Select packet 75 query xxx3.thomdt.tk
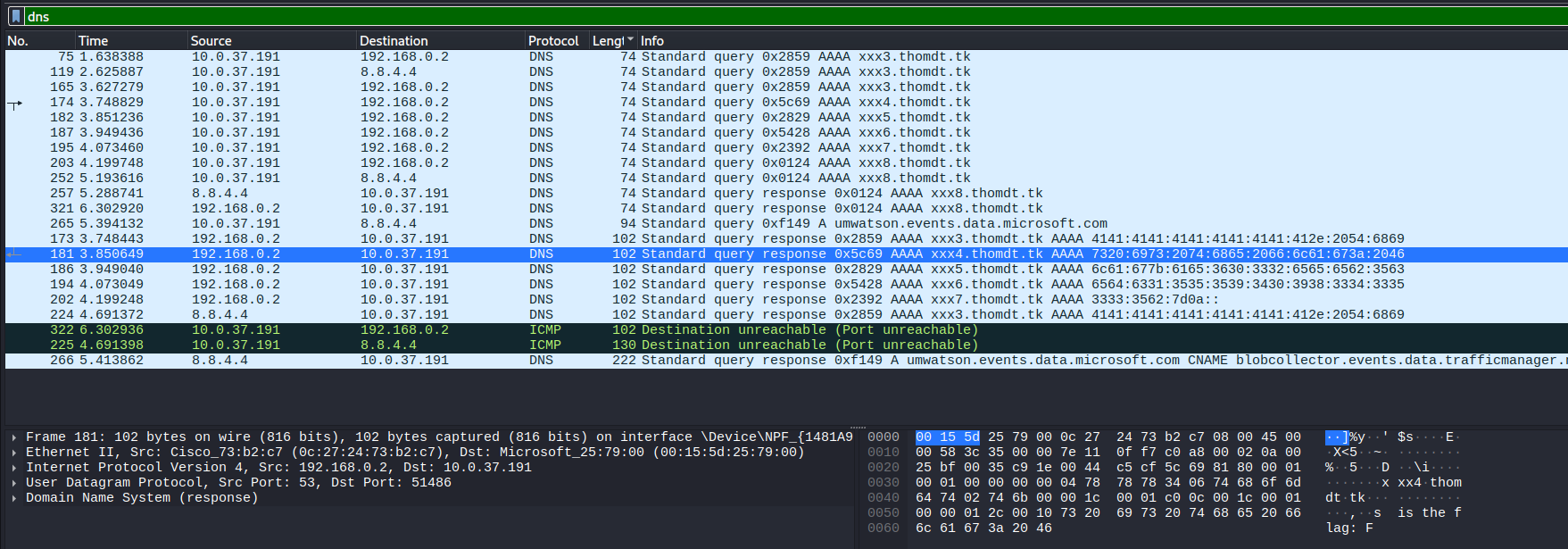This screenshot has height=549, width=1568. click(x=786, y=57)
